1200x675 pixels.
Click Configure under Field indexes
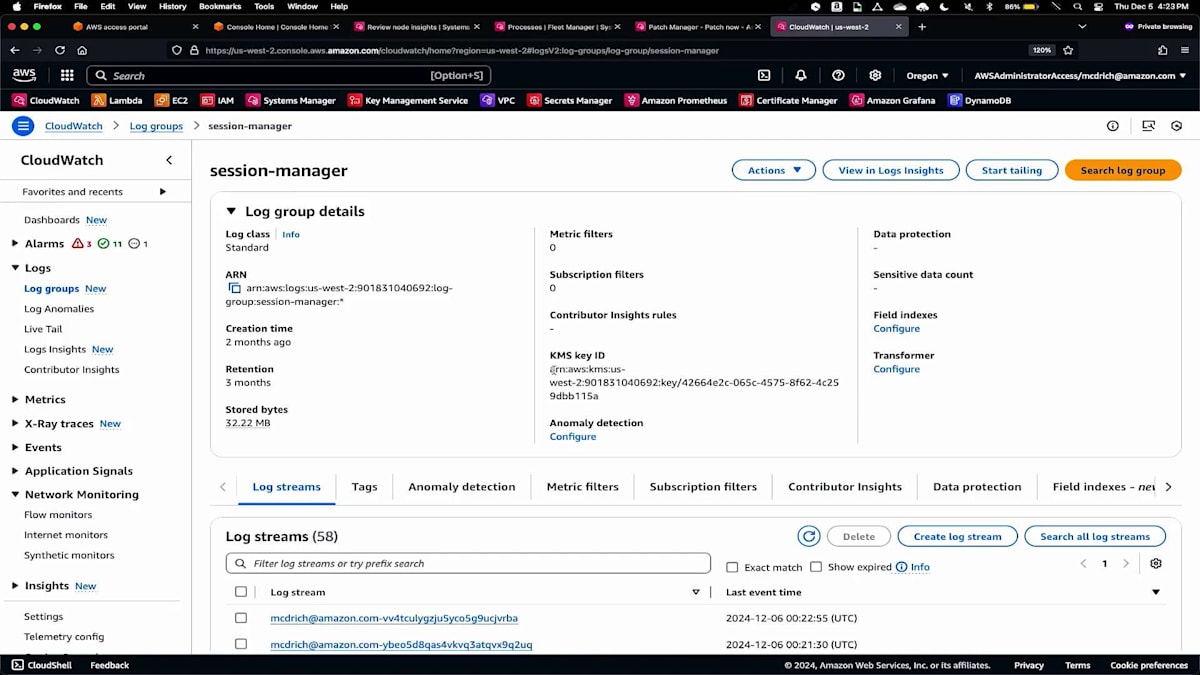click(896, 328)
